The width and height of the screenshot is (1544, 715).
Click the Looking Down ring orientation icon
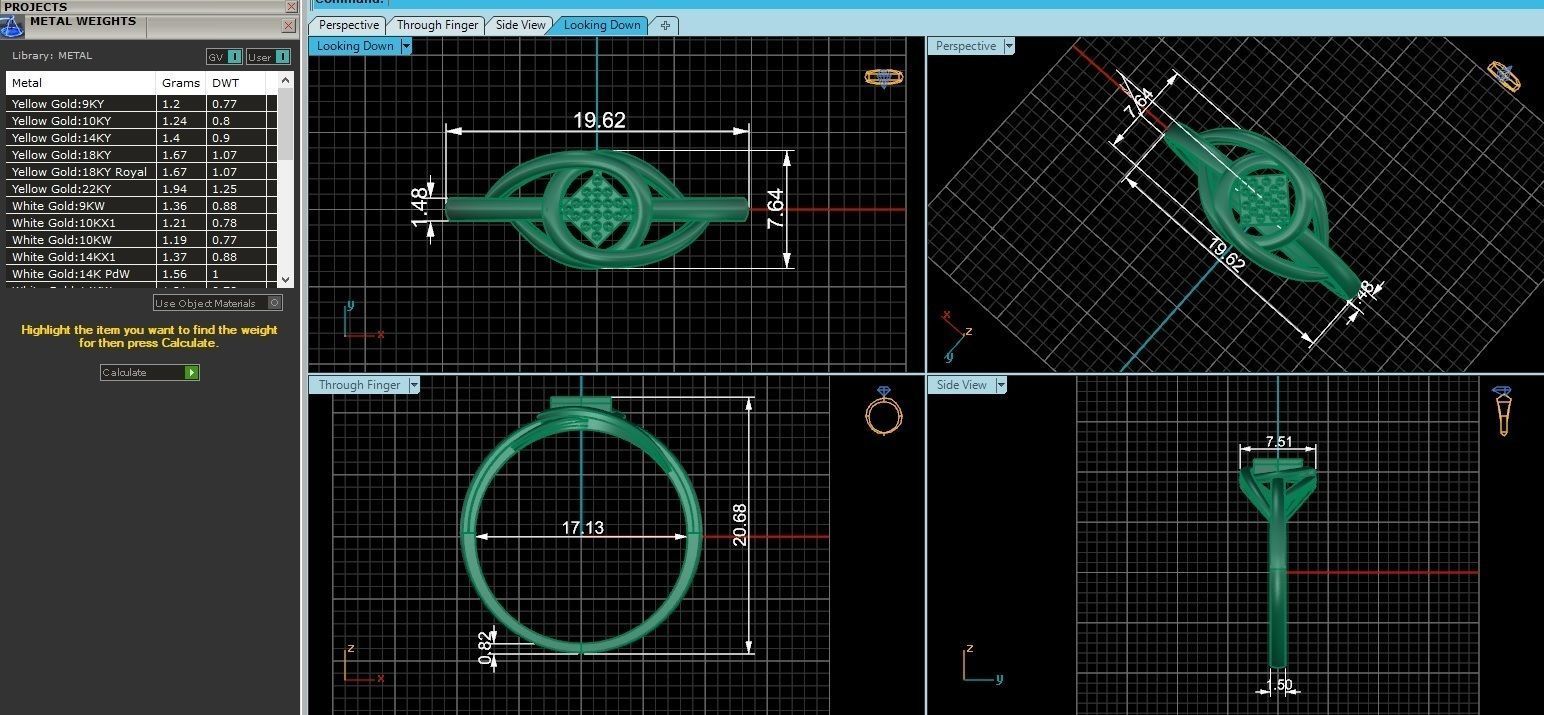point(883,78)
